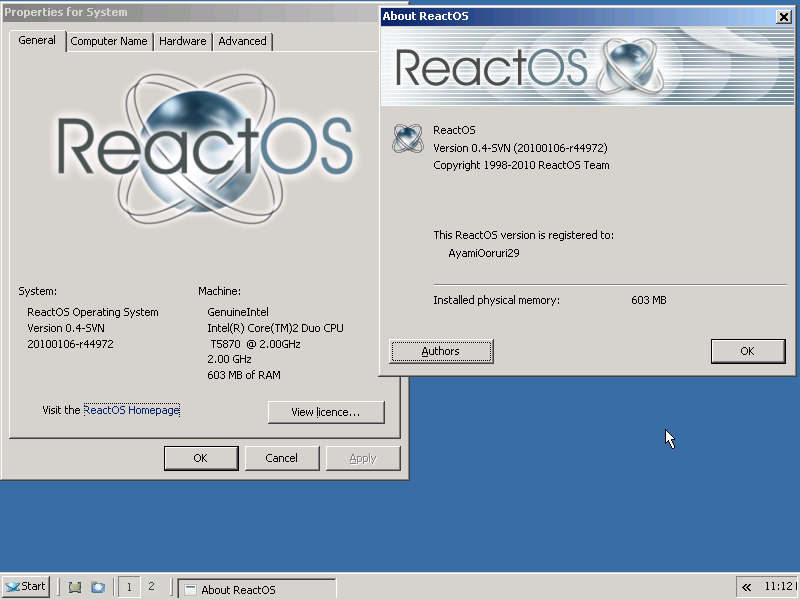The image size is (800, 600).
Task: Expand hidden tray icons with the chevron
Action: (x=745, y=588)
